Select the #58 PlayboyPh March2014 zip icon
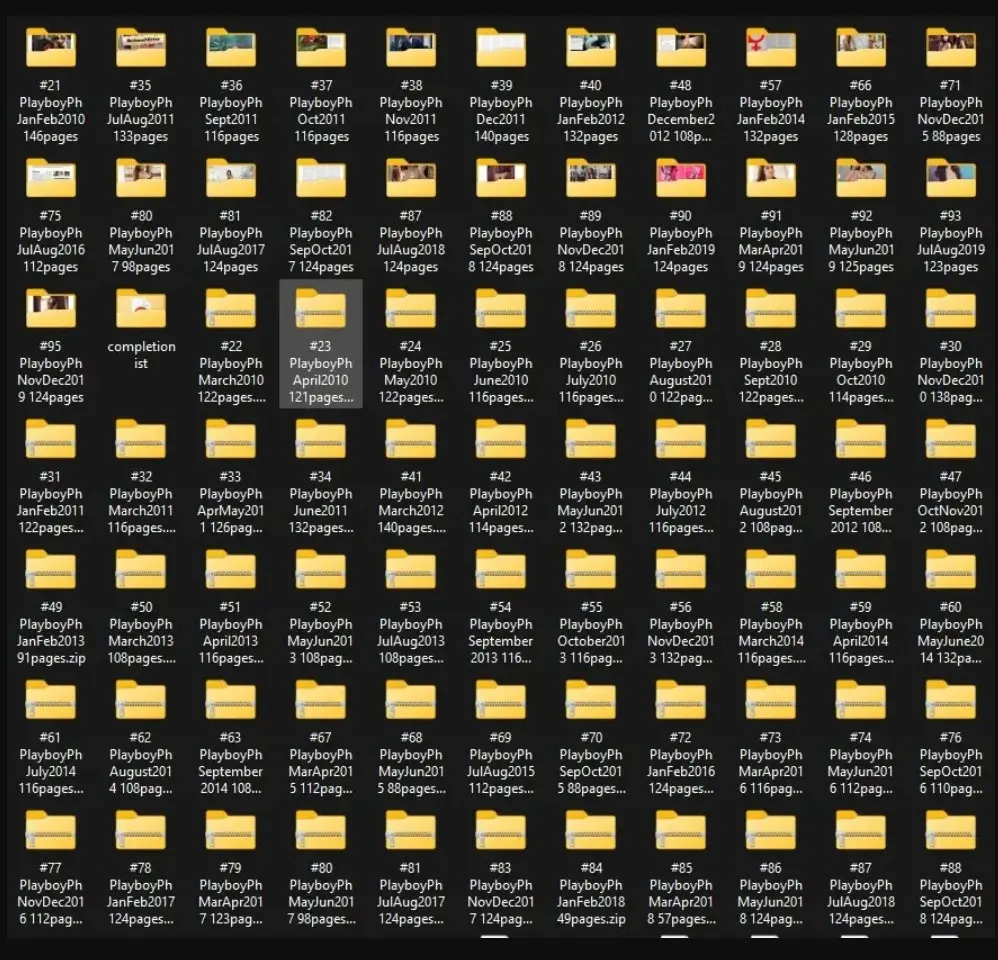Screen dimensions: 998x960 (771, 570)
